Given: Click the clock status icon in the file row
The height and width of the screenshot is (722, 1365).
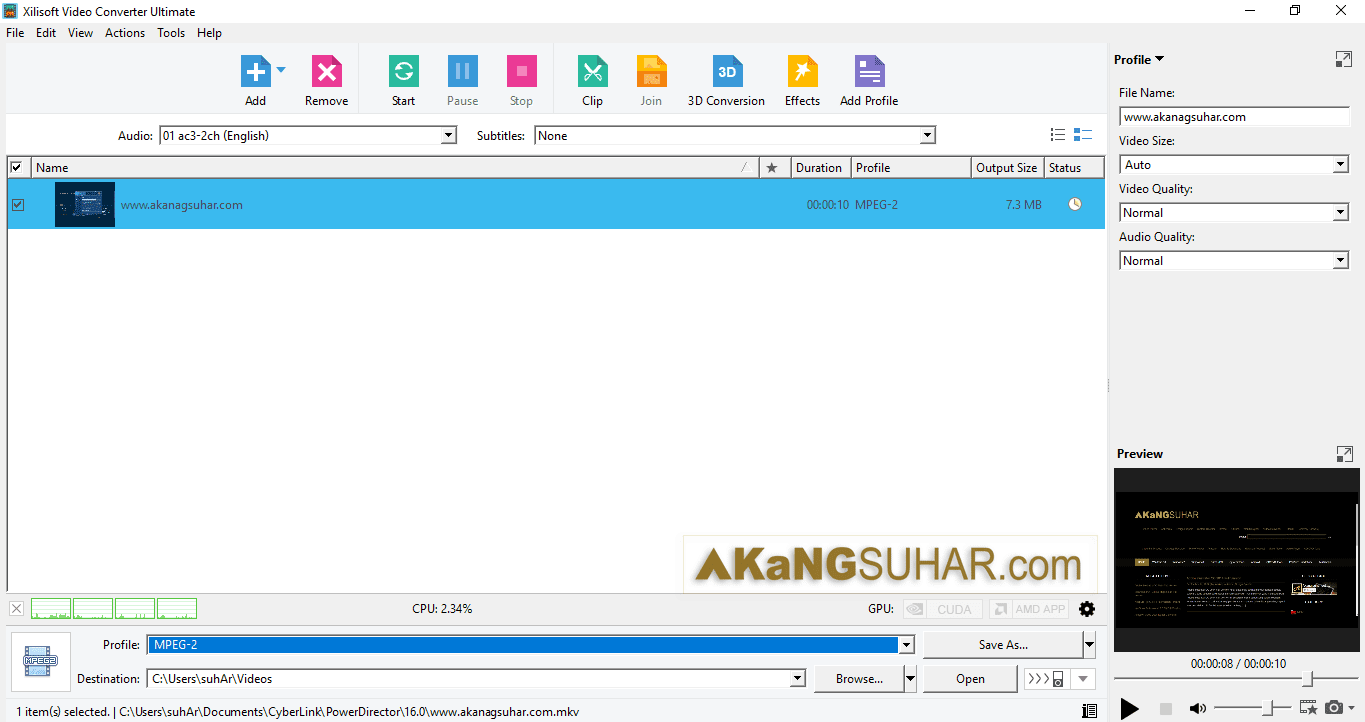Looking at the screenshot, I should click(x=1075, y=204).
